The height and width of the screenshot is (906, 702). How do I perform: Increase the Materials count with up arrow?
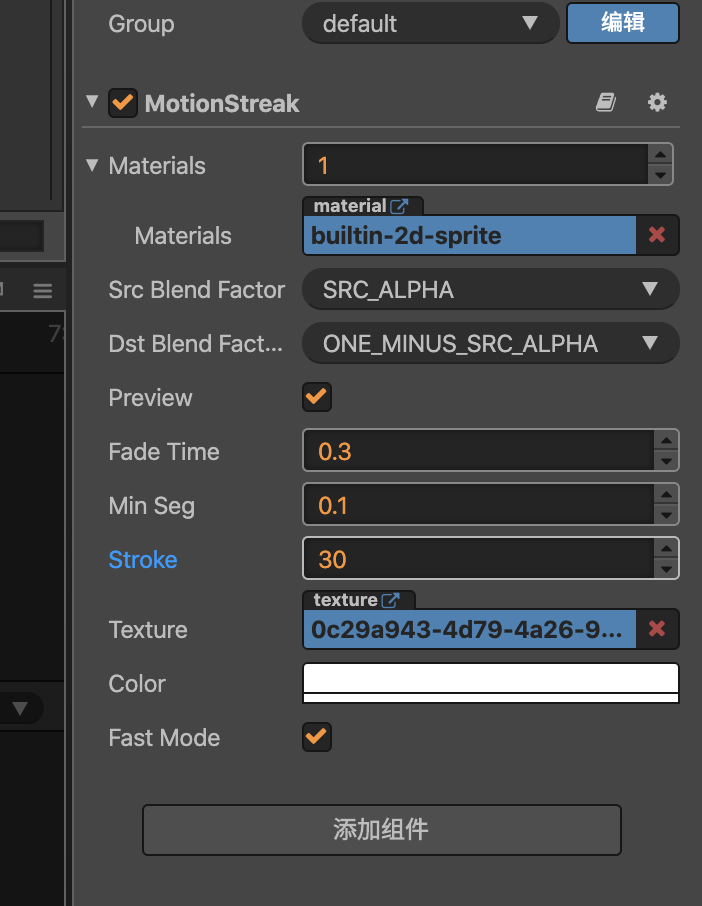[x=659, y=155]
